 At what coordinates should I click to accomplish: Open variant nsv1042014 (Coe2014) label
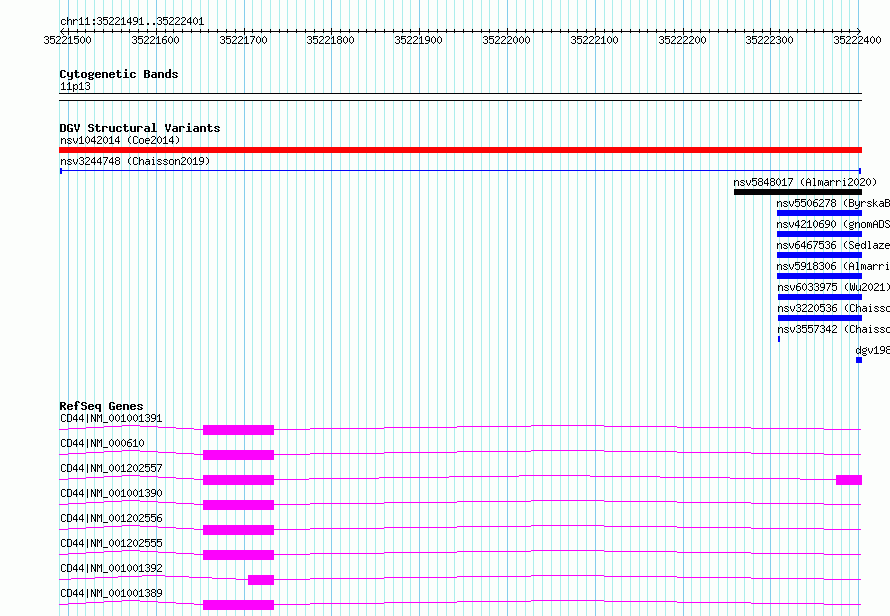tap(120, 140)
